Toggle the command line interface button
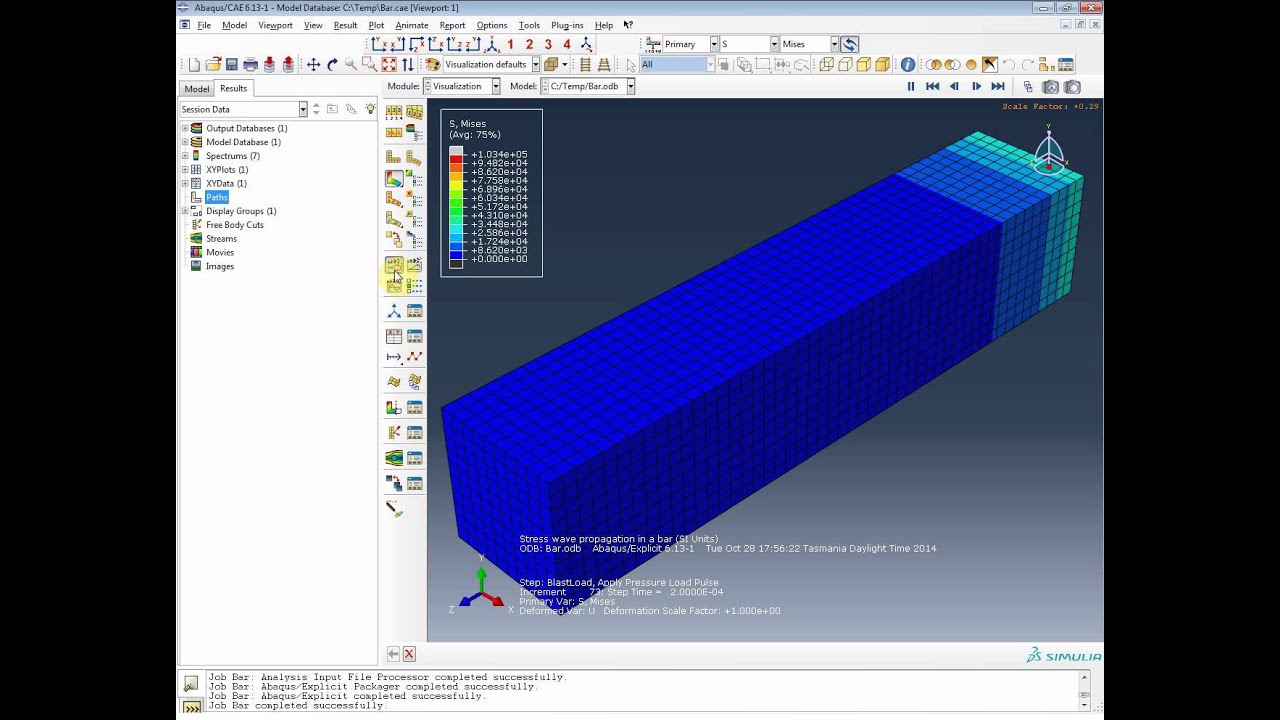1280x720 pixels. 191,707
